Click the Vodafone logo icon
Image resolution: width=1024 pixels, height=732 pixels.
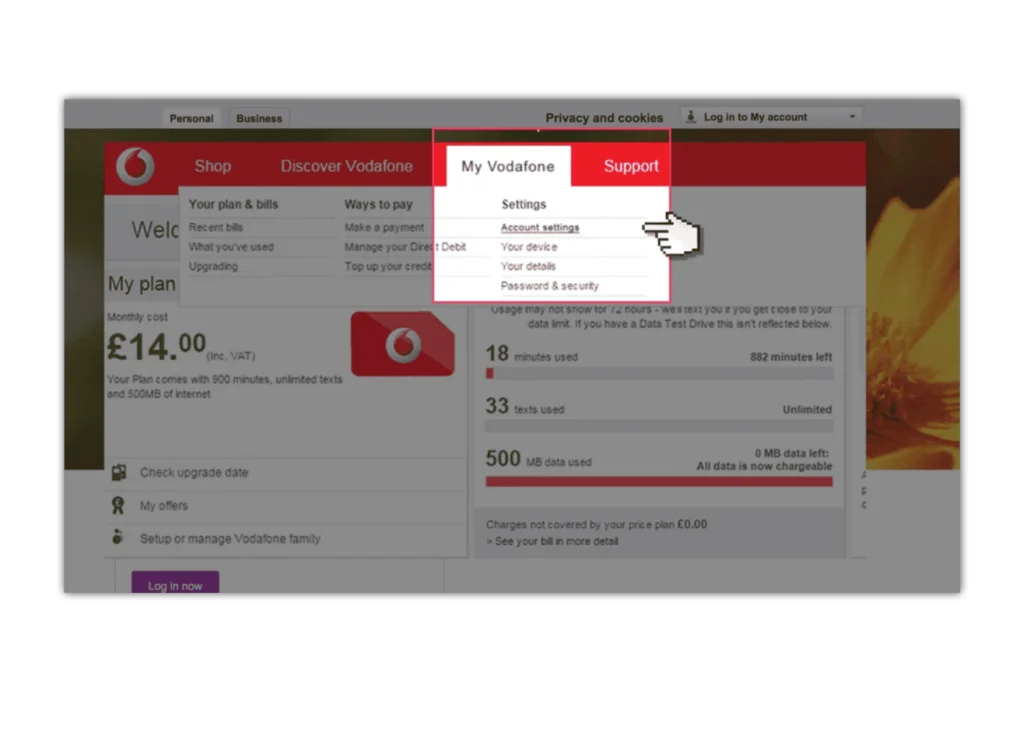tap(135, 167)
